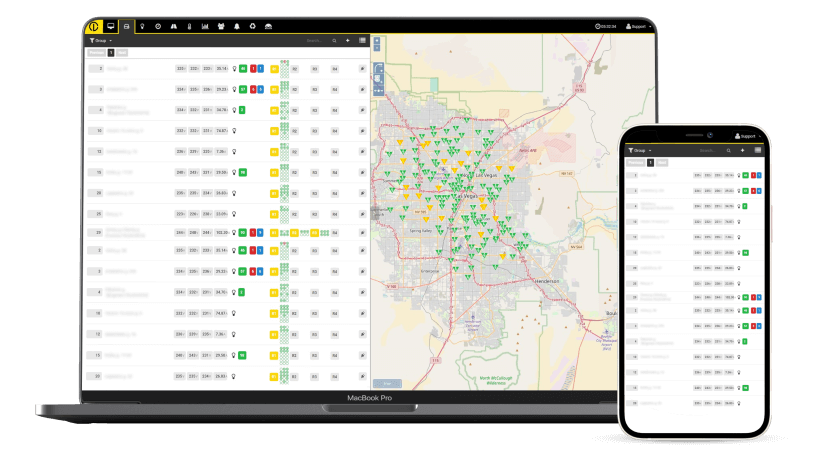The height and width of the screenshot is (462, 820).
Task: Open the bell notifications icon
Action: [237, 26]
